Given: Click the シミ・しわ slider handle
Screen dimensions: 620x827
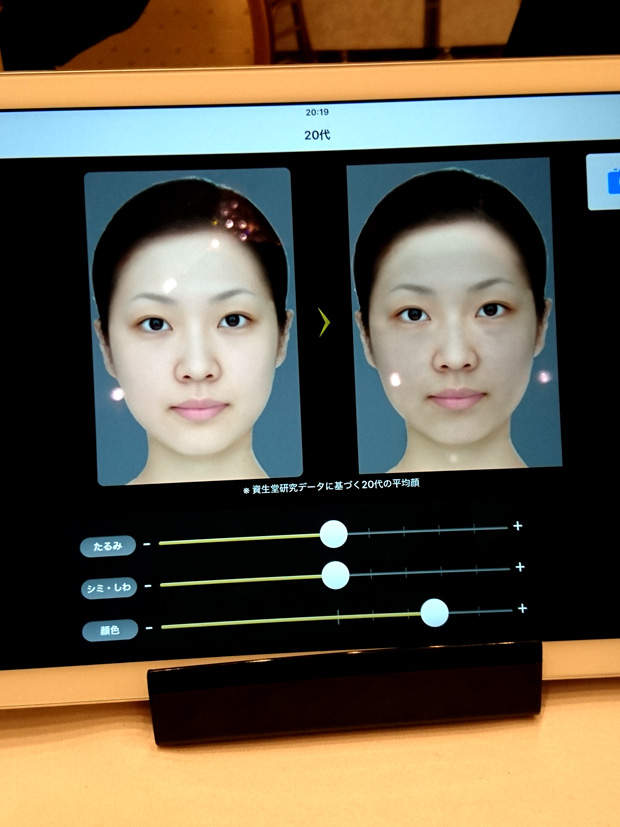Looking at the screenshot, I should pos(336,575).
